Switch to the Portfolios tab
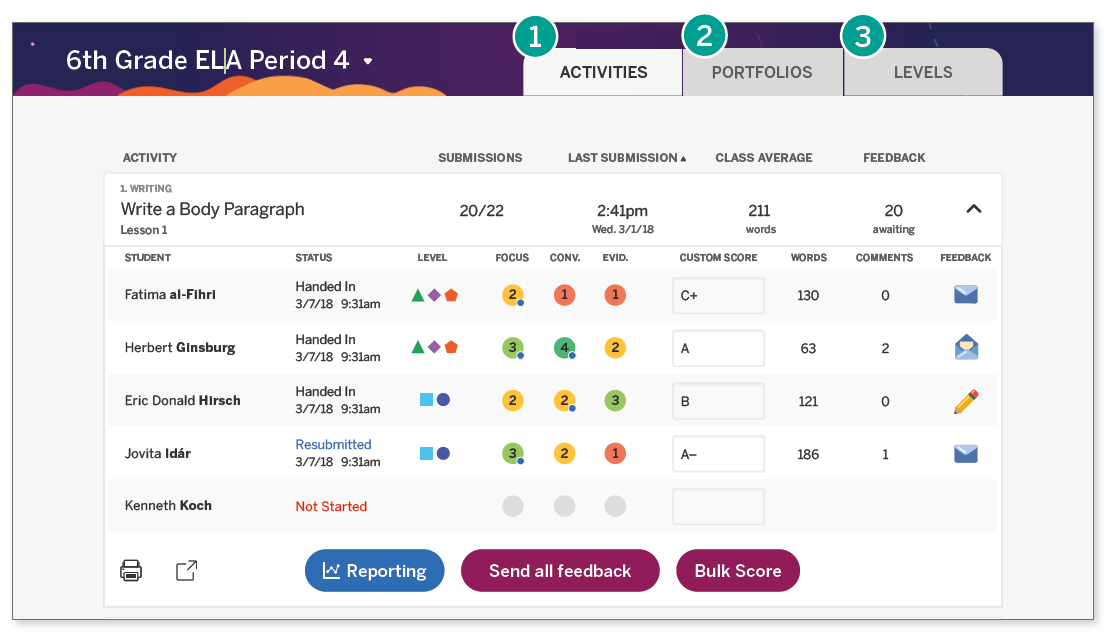This screenshot has width=1106, height=636. tap(762, 72)
